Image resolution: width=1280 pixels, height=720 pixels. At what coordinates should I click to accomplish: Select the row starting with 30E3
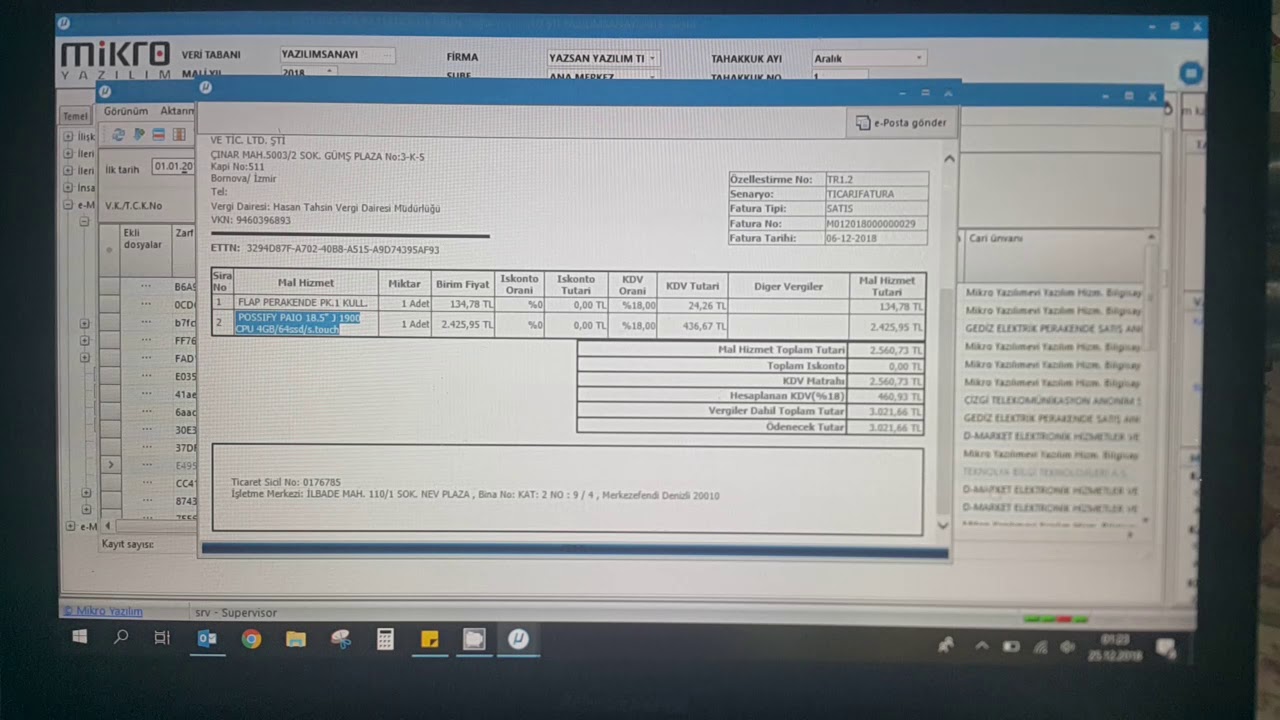(146, 430)
